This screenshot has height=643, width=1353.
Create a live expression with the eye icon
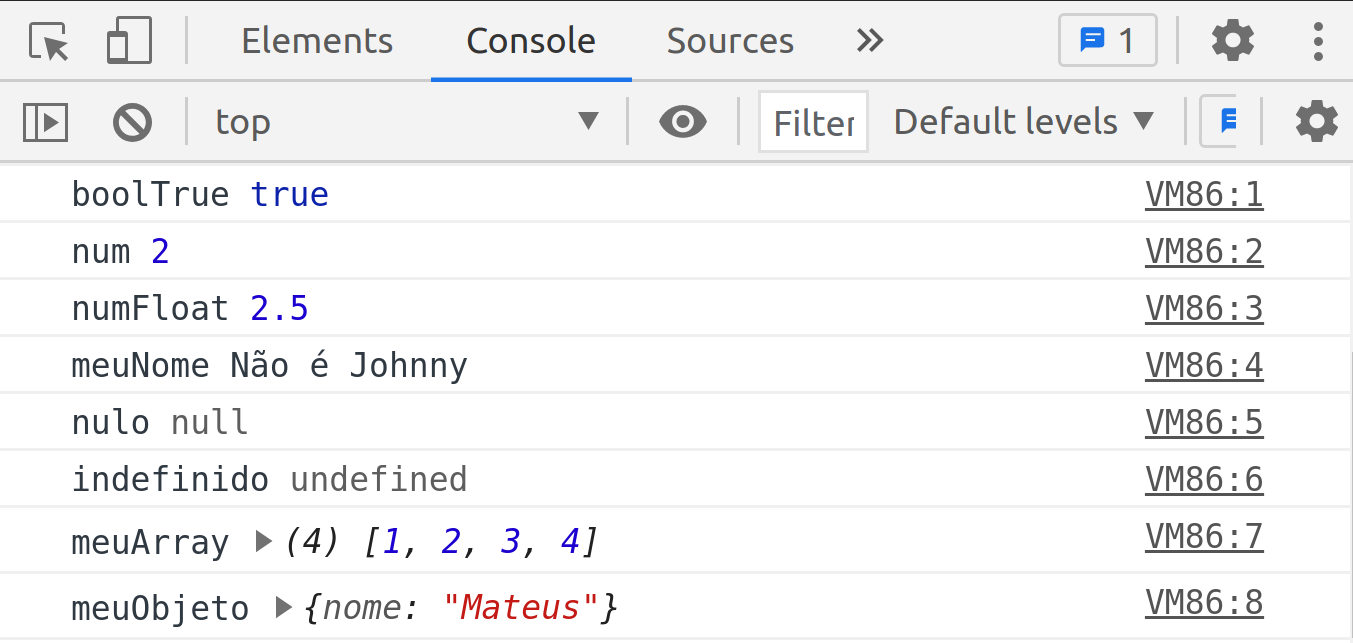point(683,121)
